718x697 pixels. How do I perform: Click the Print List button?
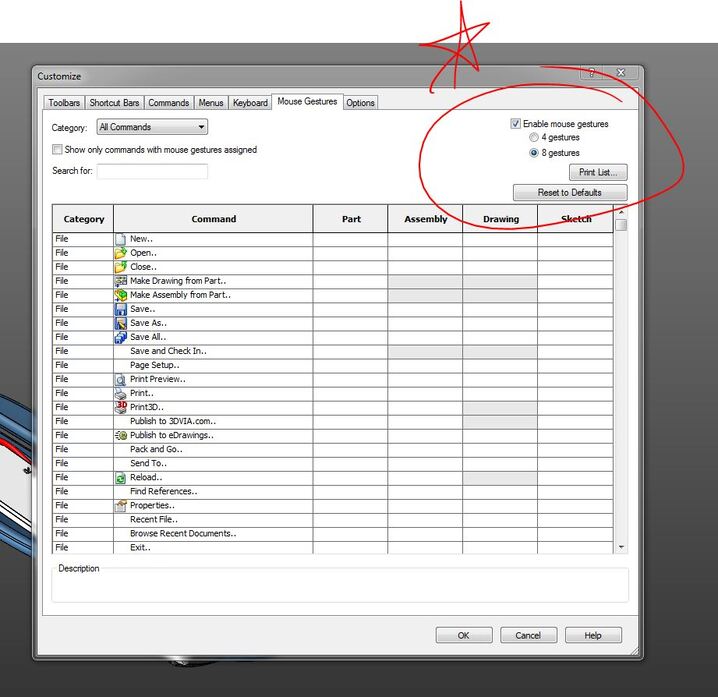pos(598,172)
